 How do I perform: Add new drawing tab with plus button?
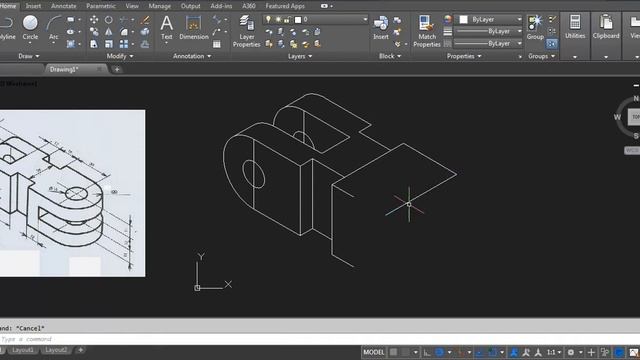coord(117,69)
